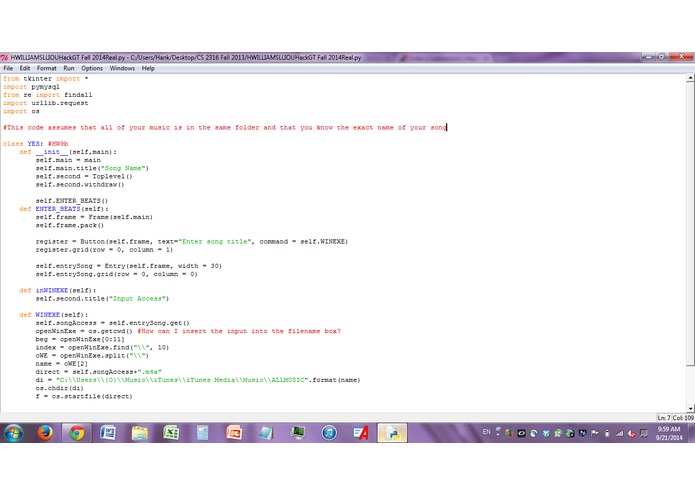Viewport: 695px width, 494px height.
Task: Place cursor in 'from tkinter import *' line
Action: [x=46, y=78]
